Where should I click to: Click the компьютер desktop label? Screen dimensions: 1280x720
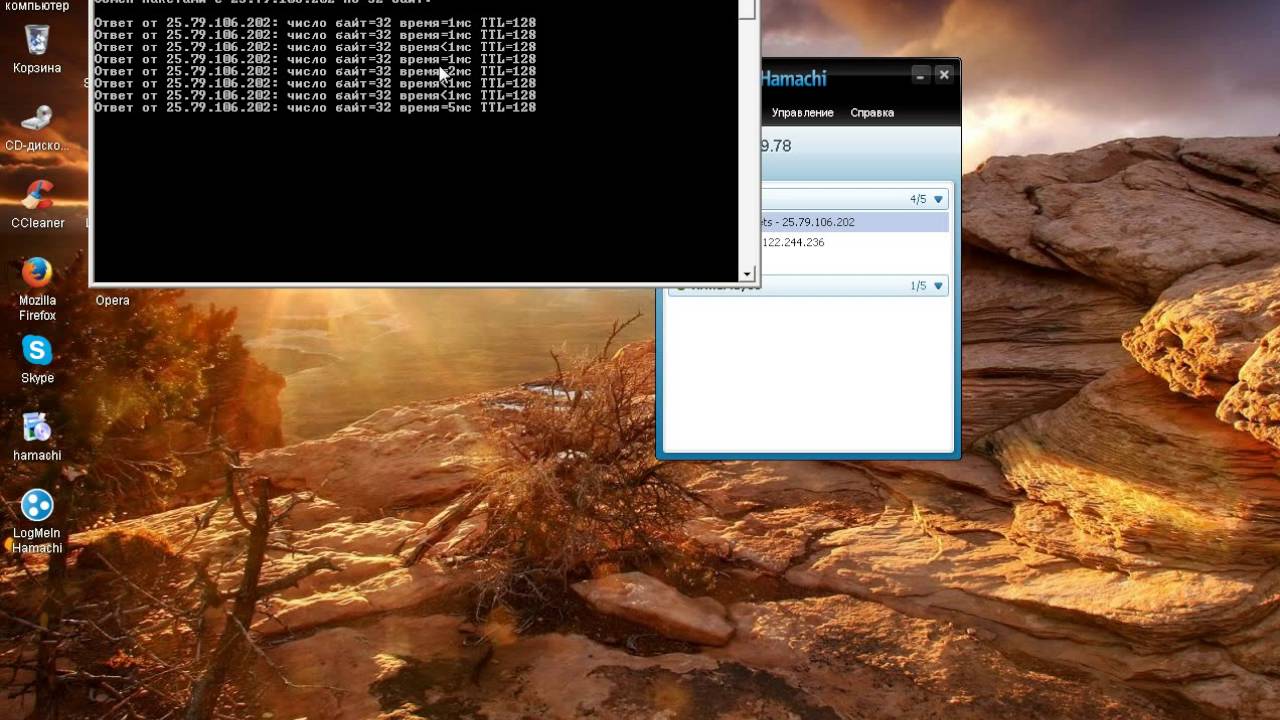37,6
